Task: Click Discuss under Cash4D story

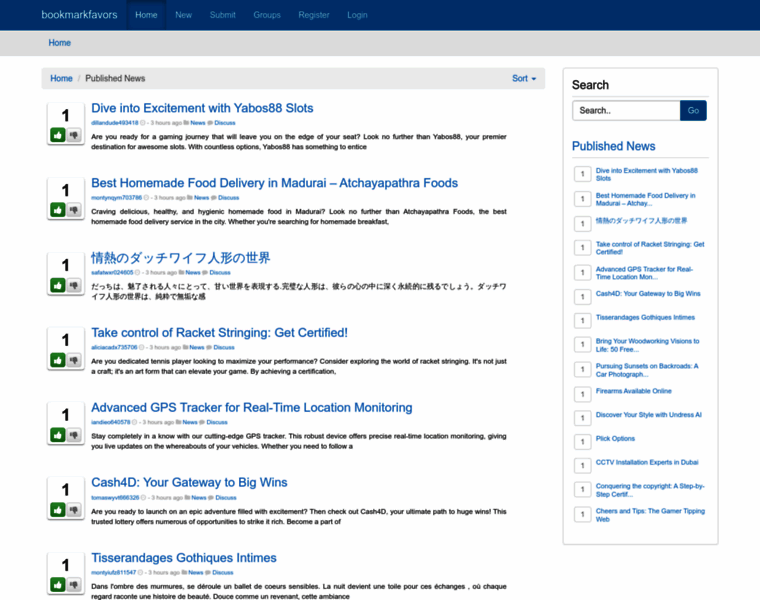Action: [226, 498]
